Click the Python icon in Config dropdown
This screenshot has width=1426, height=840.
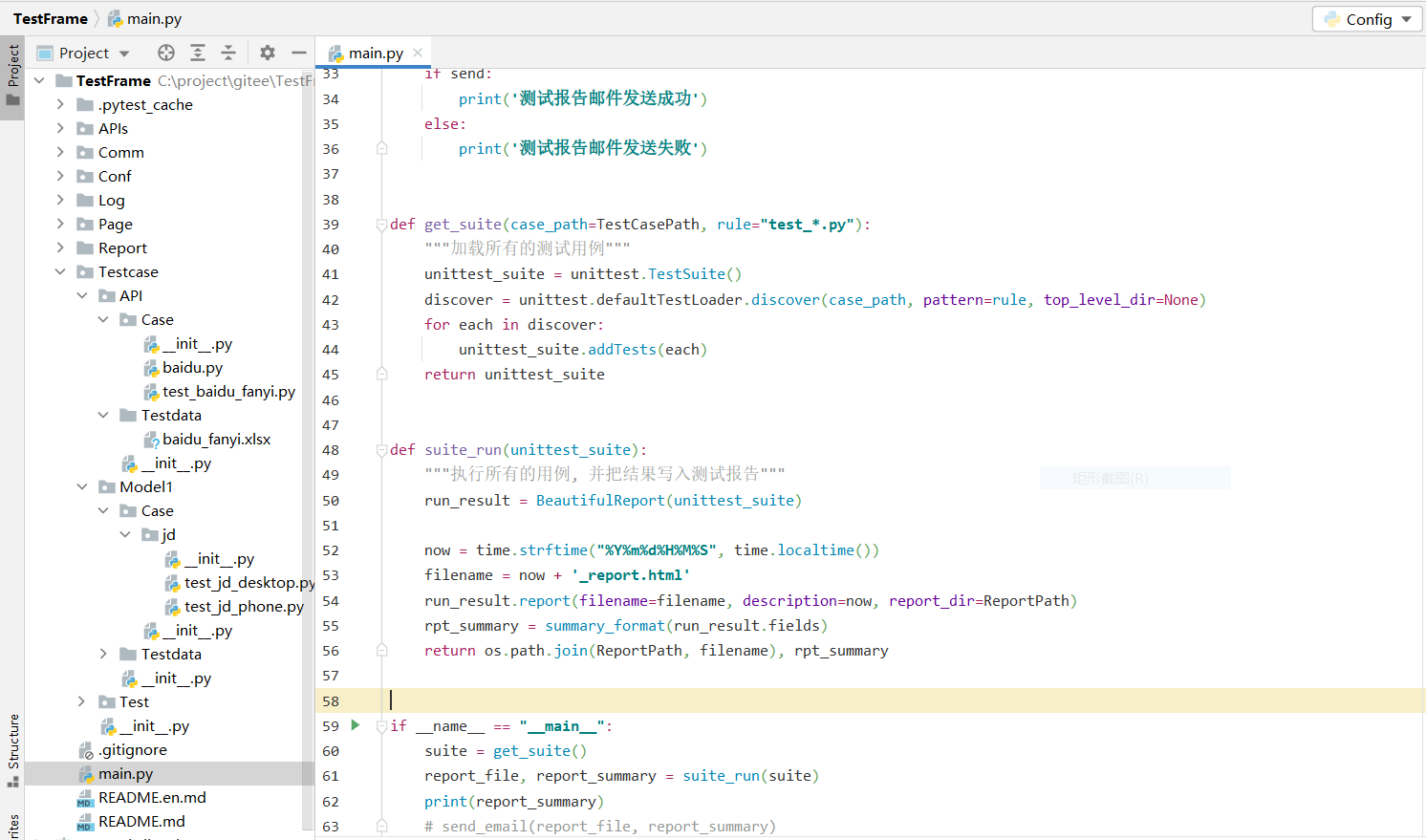pyautogui.click(x=1331, y=19)
